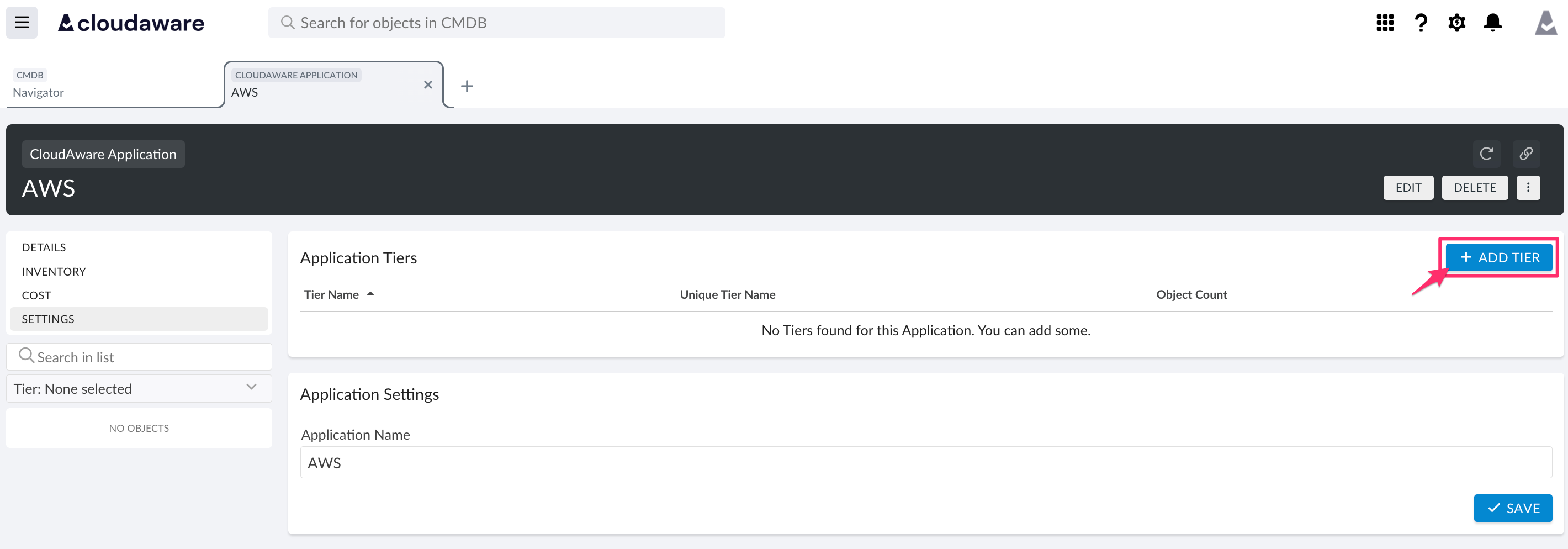The height and width of the screenshot is (549, 1568).
Task: Open the hamburger navigation menu
Action: point(22,23)
